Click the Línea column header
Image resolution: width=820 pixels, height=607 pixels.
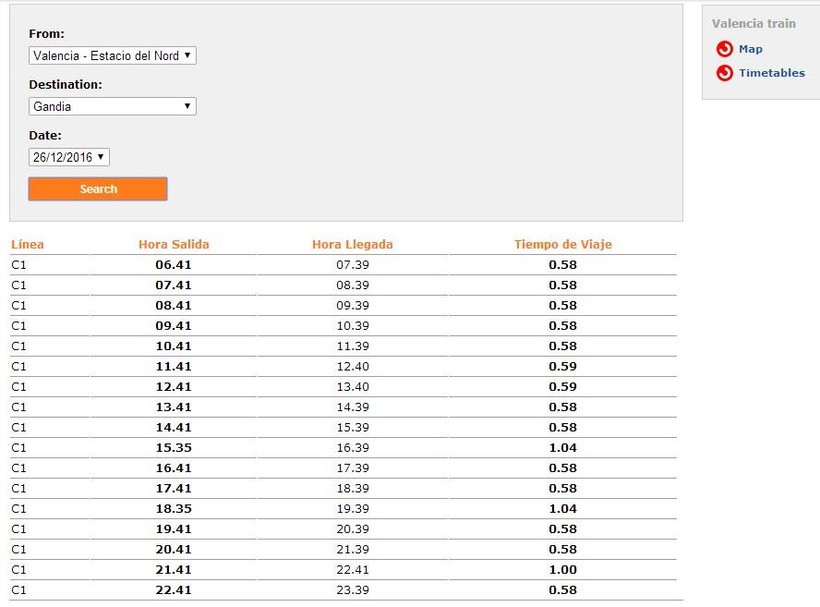click(28, 244)
